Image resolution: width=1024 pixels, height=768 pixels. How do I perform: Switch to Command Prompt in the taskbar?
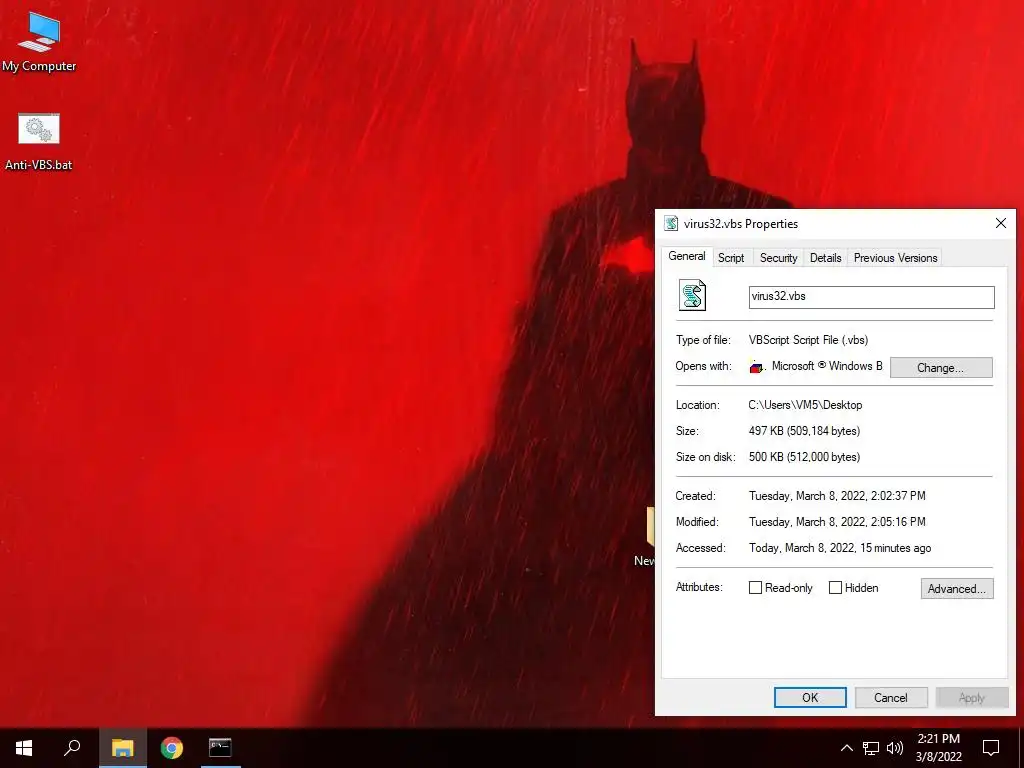tap(220, 748)
